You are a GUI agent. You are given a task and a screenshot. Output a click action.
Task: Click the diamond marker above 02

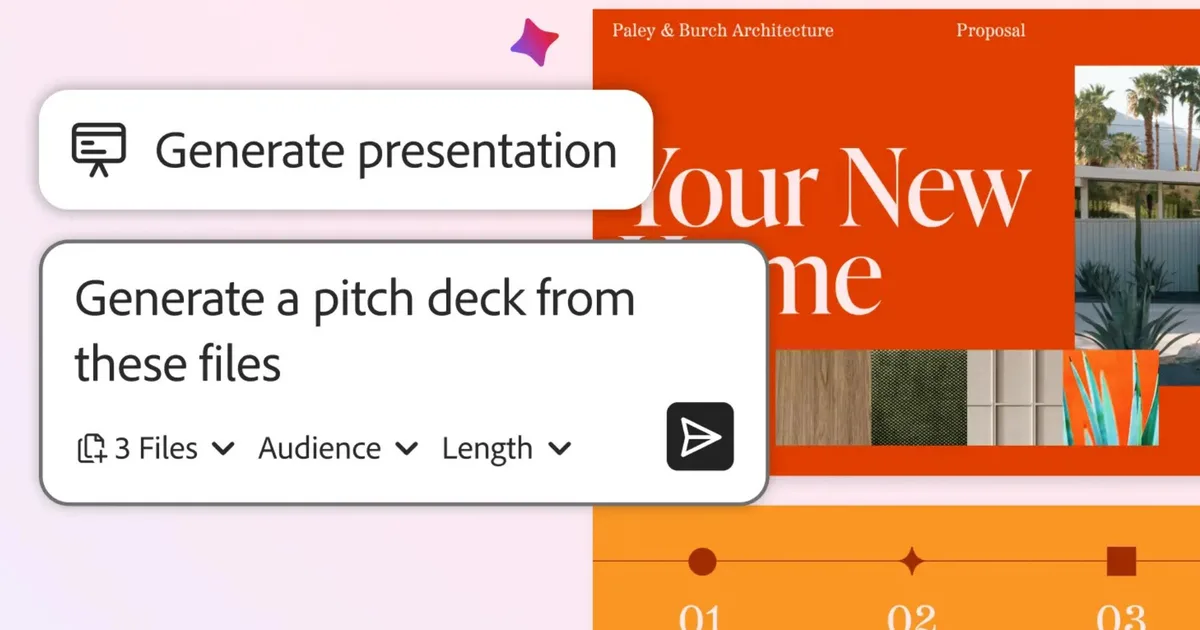(x=915, y=561)
